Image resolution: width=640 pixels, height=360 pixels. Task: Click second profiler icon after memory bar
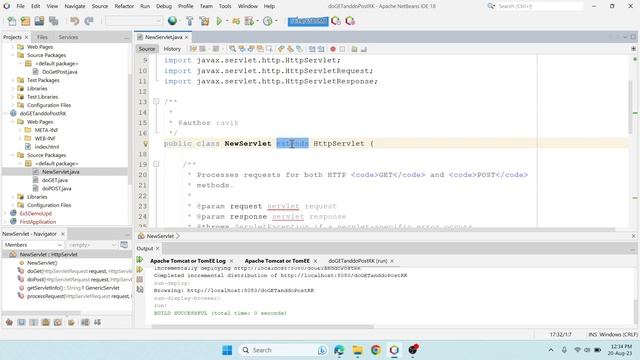pos(350,21)
